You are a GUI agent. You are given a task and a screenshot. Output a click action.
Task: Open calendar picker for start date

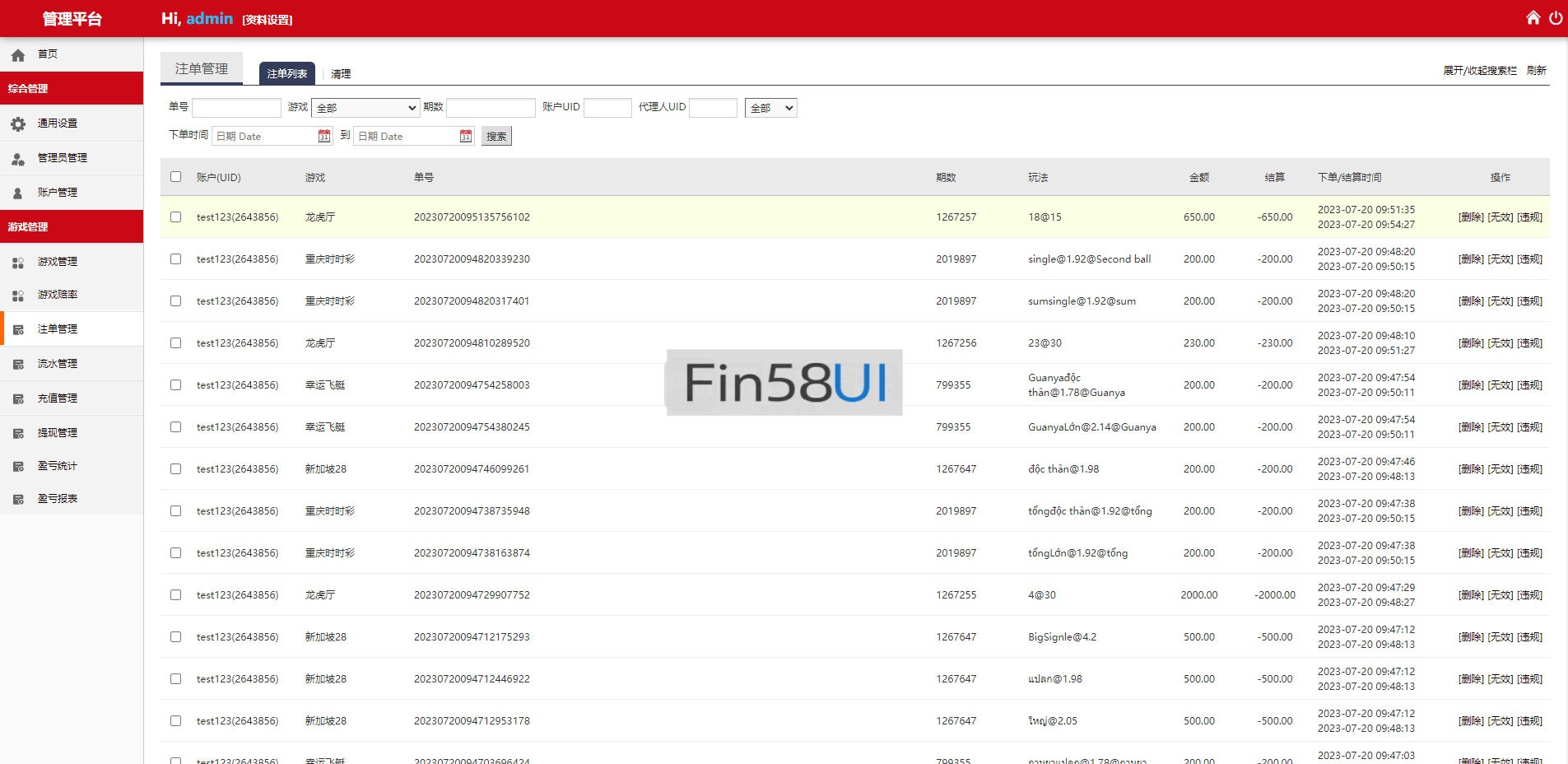pyautogui.click(x=324, y=136)
